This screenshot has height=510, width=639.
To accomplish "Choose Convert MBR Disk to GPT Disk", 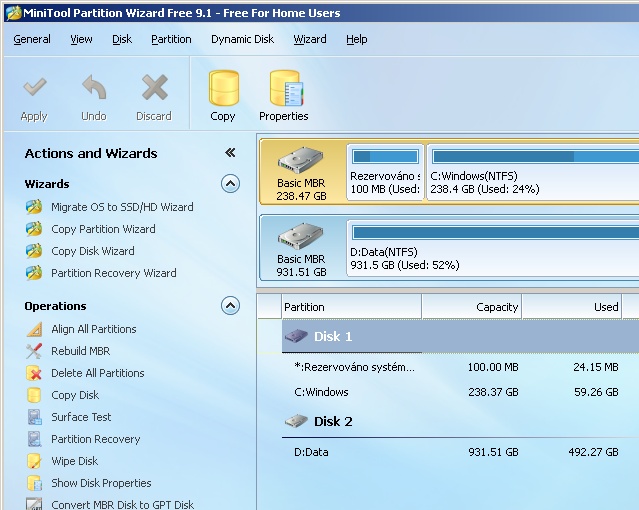I will pos(122,505).
